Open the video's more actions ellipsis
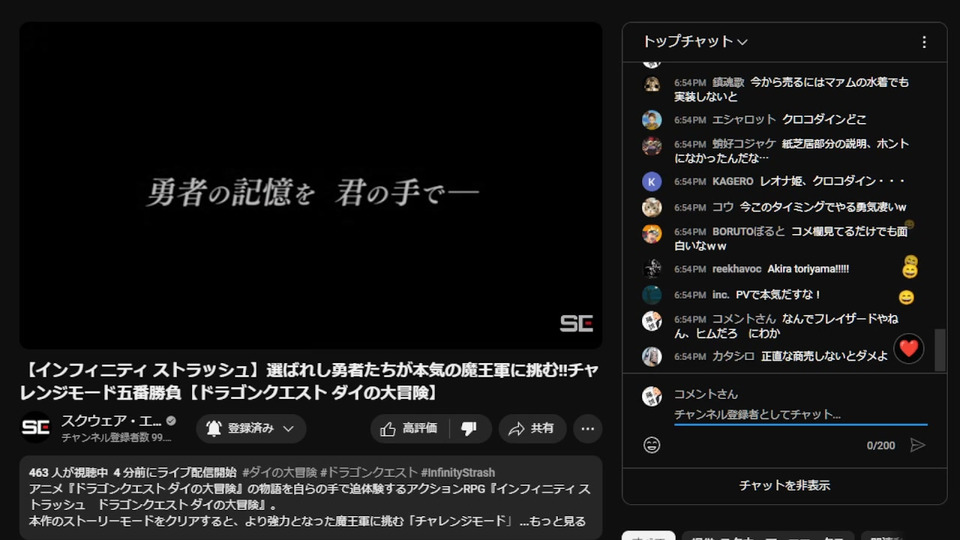 click(x=588, y=429)
